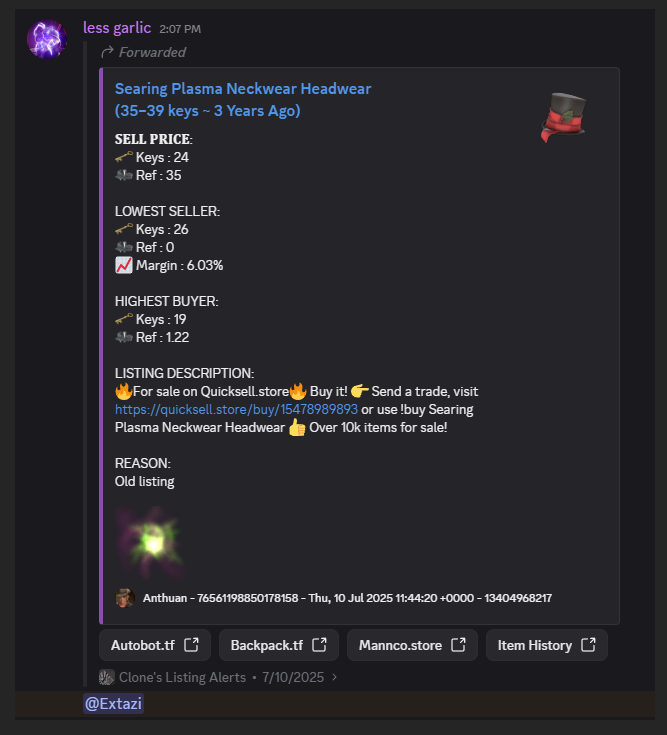Click the Clone's Listing Alerts server icon
Viewport: 667px width, 735px height.
point(106,677)
